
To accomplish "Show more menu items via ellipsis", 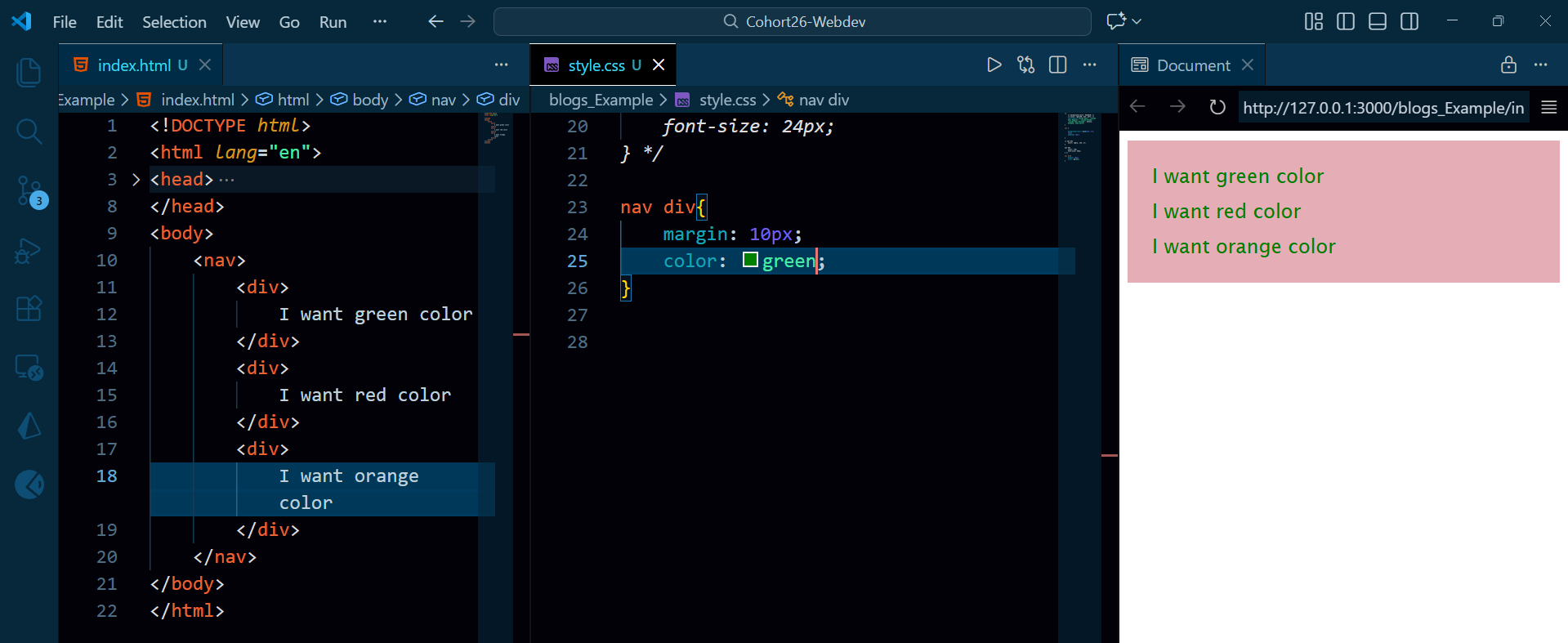I will pos(380,21).
